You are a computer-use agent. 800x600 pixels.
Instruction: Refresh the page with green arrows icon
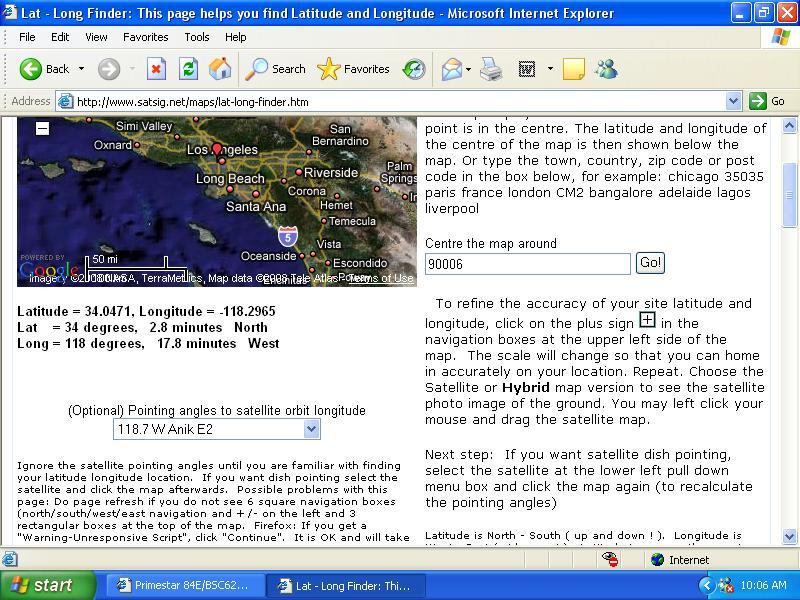coord(188,69)
